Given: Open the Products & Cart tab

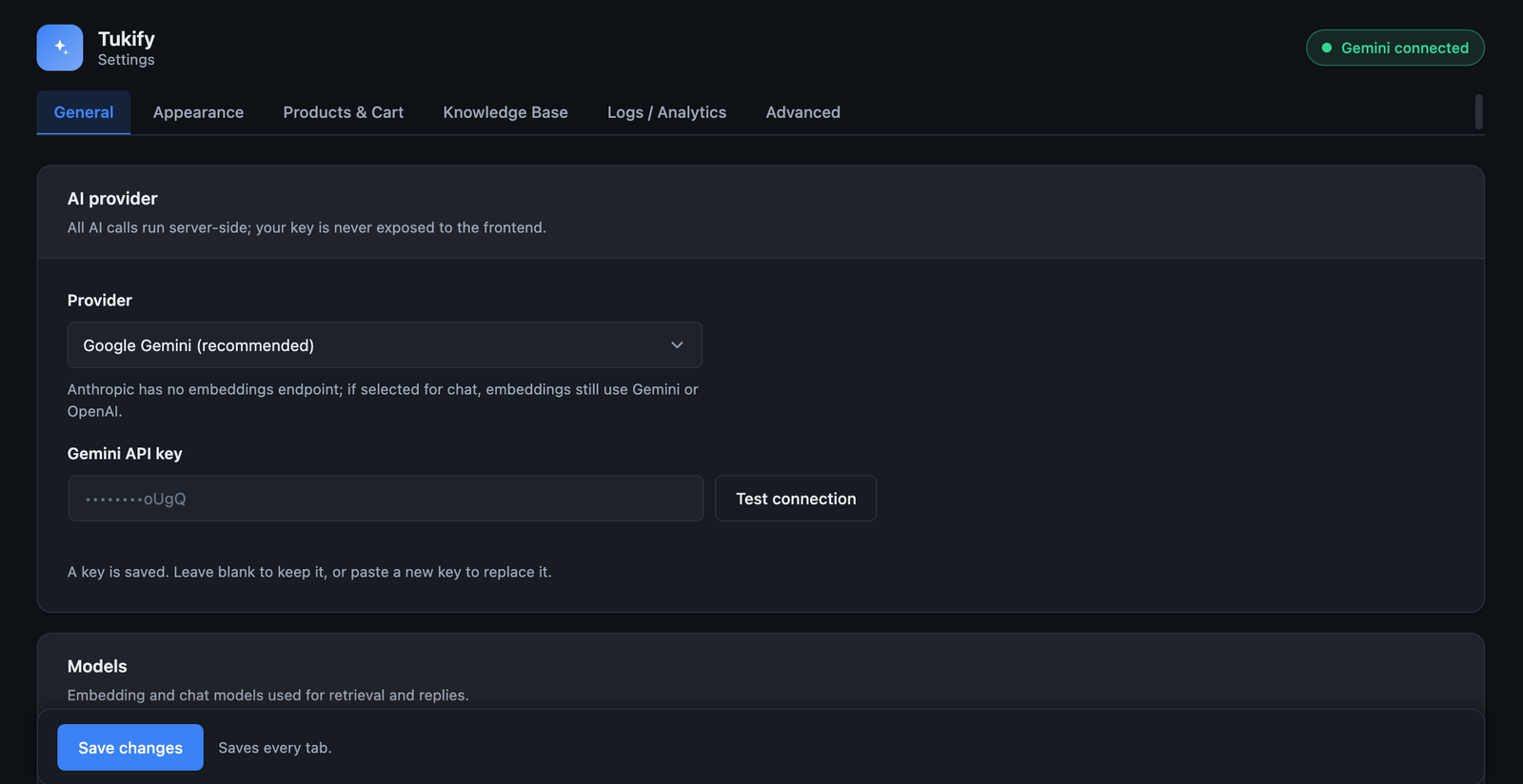Looking at the screenshot, I should pyautogui.click(x=343, y=112).
